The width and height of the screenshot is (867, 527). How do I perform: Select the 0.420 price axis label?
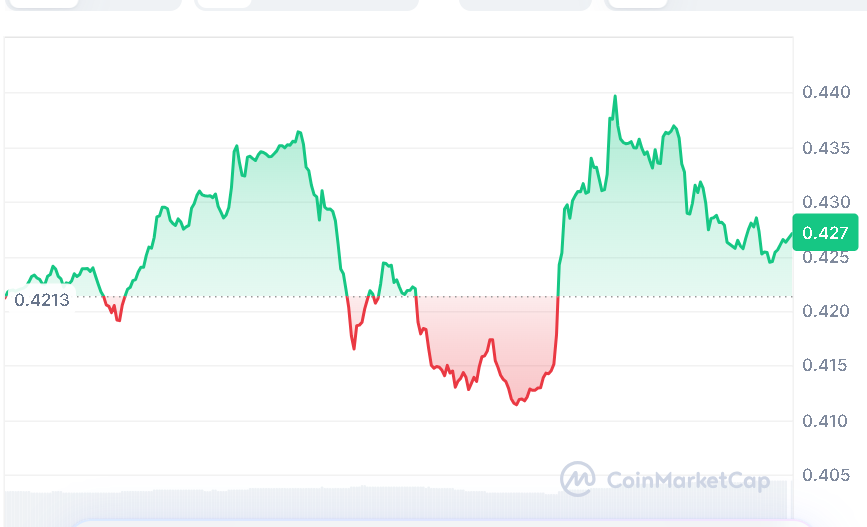click(x=826, y=312)
